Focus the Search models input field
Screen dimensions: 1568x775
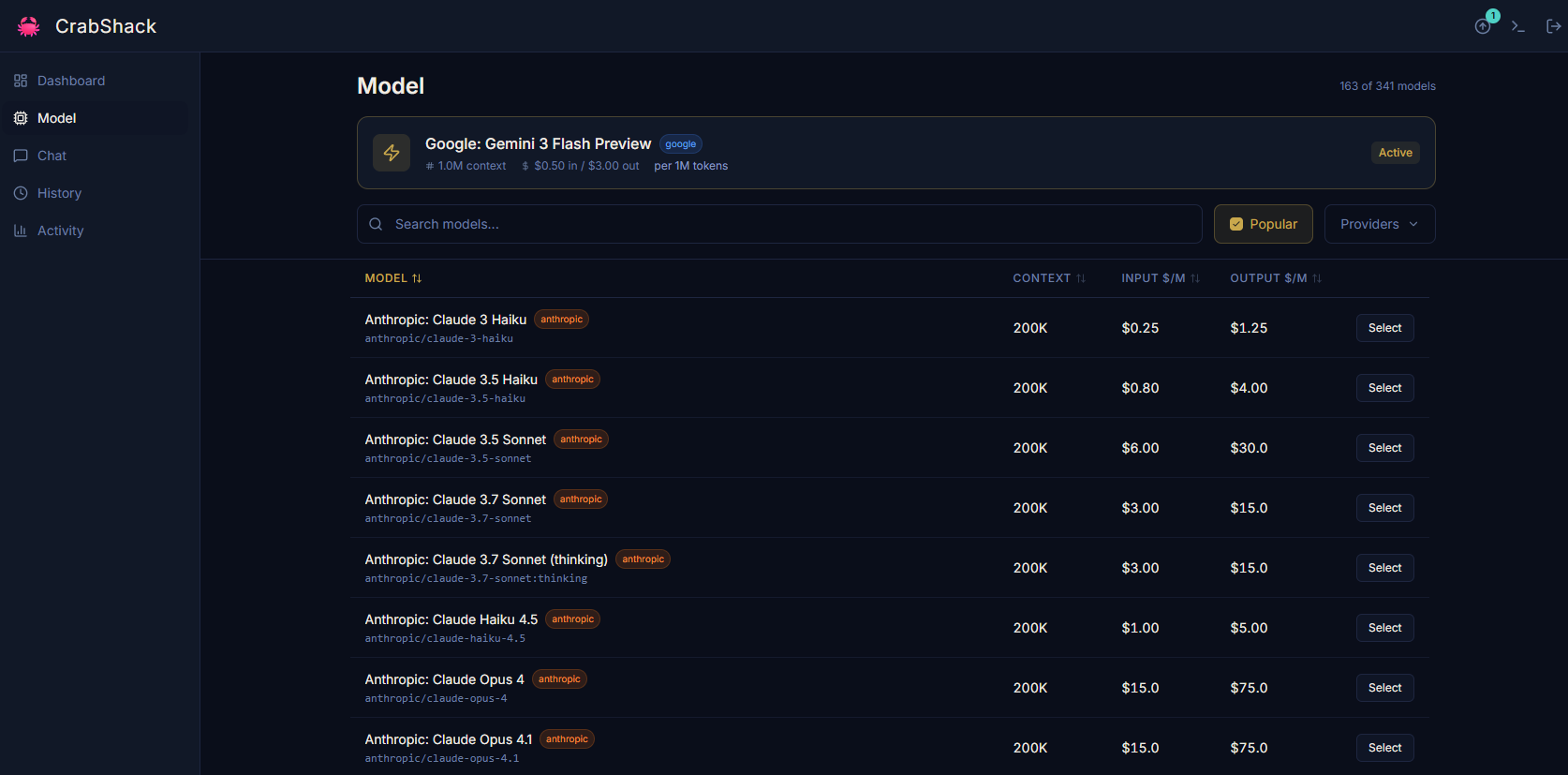pyautogui.click(x=779, y=224)
